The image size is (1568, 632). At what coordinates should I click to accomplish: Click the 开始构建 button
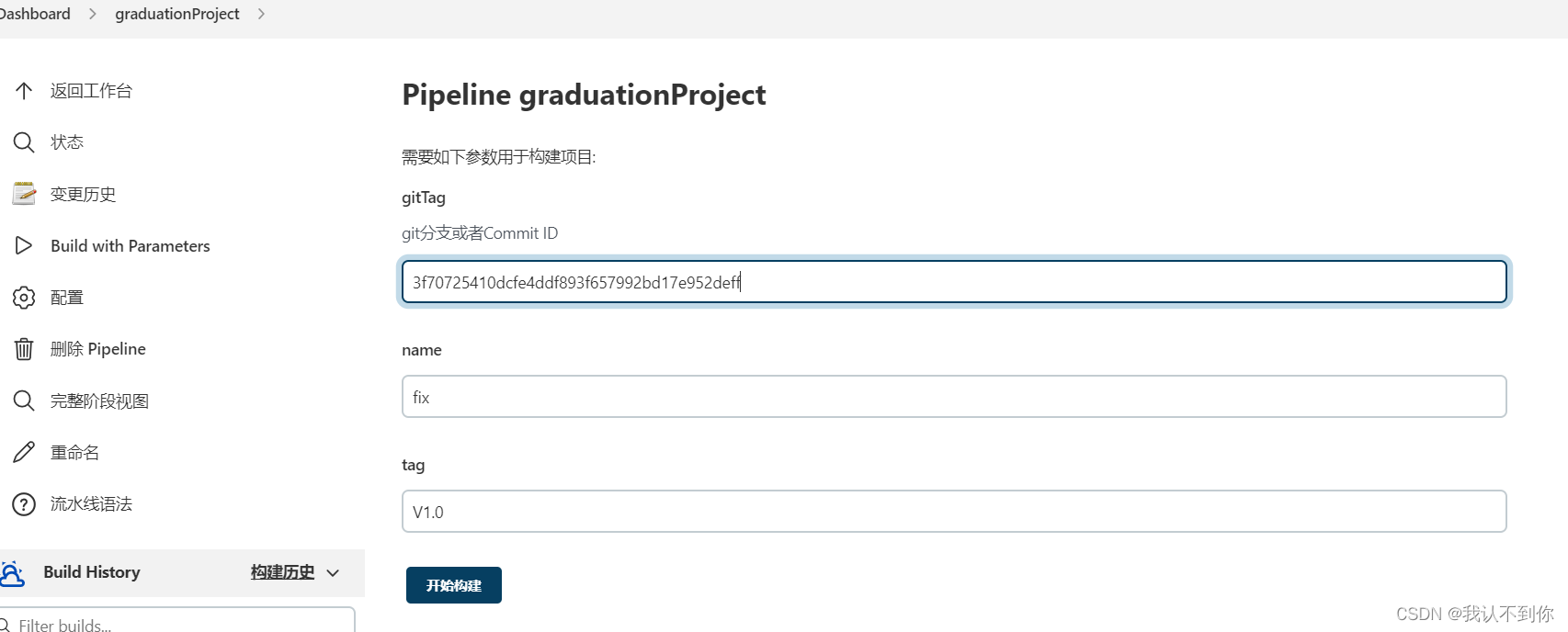pos(454,585)
